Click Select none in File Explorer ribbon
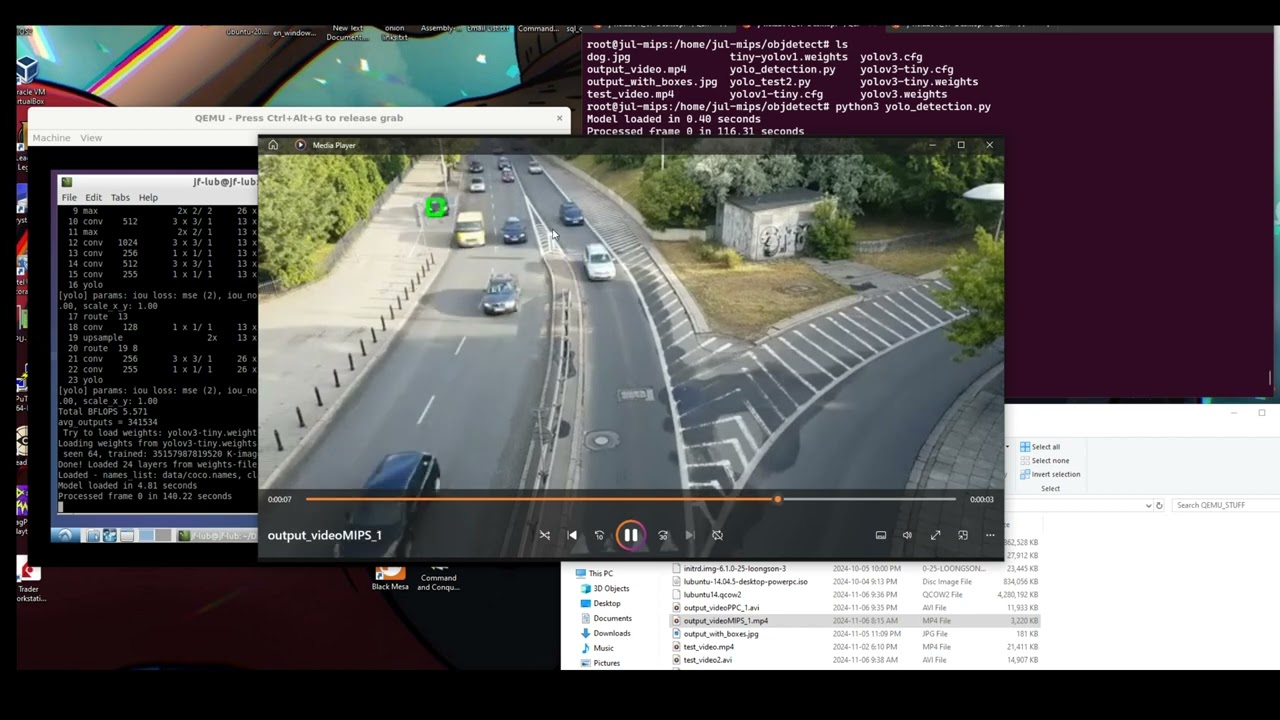 (1044, 461)
